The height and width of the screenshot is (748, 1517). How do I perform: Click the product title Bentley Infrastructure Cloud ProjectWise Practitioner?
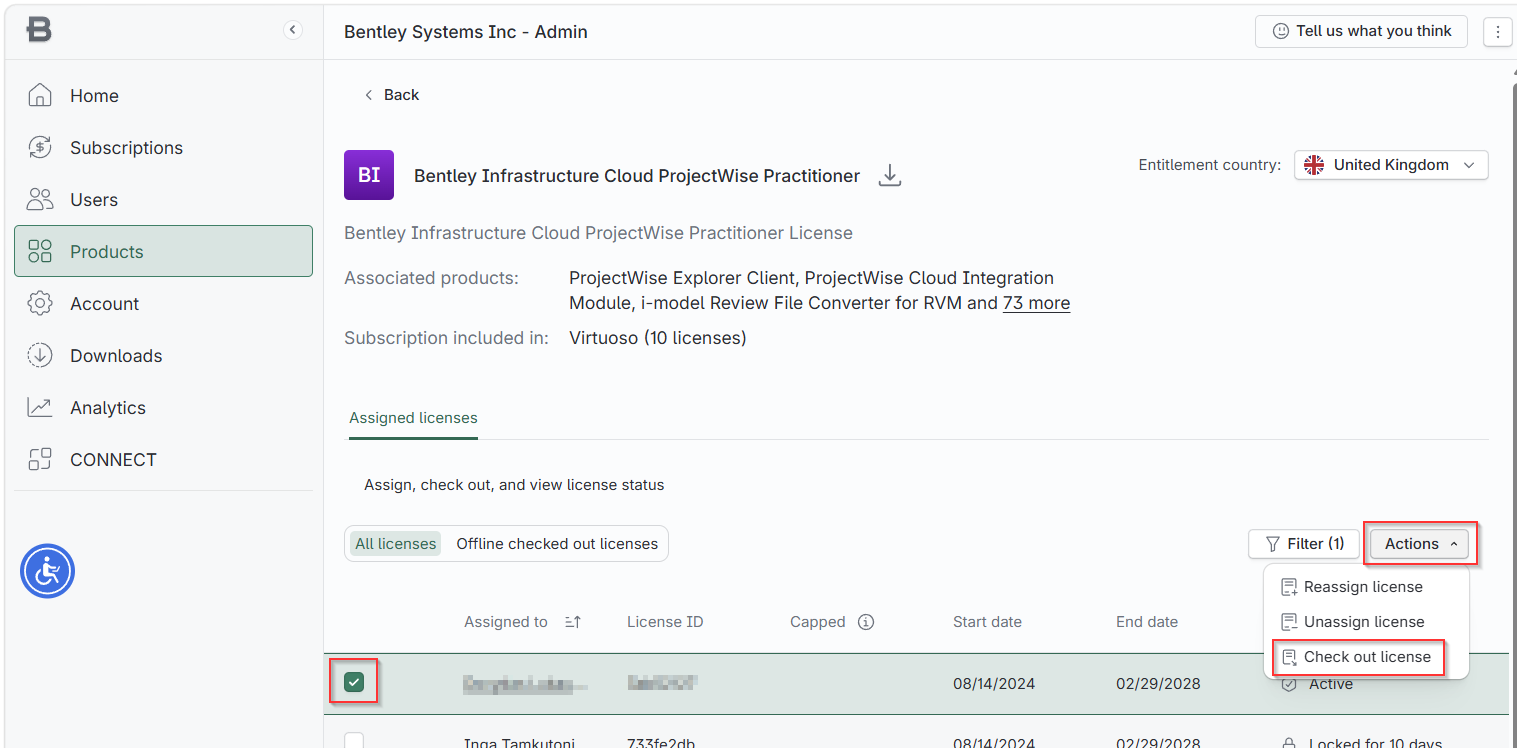tap(637, 176)
